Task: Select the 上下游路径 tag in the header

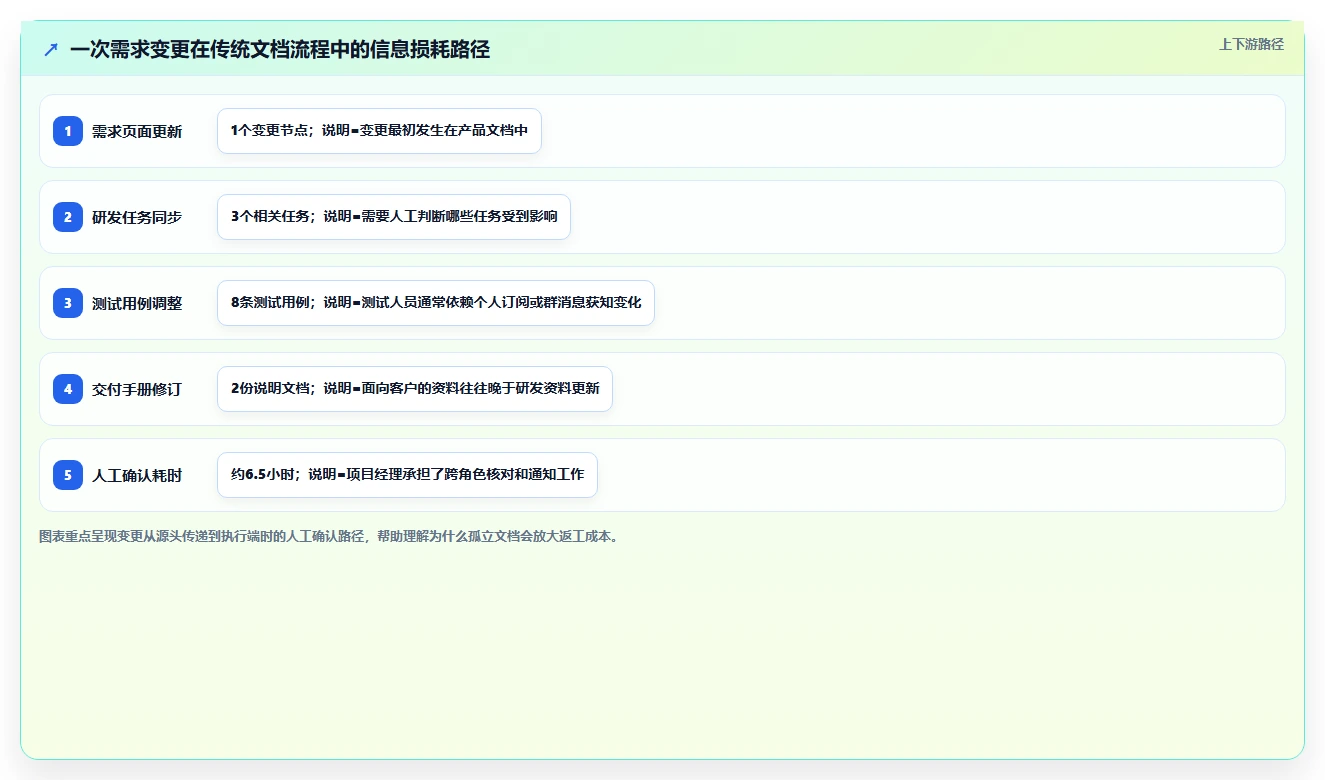Action: pyautogui.click(x=1251, y=44)
